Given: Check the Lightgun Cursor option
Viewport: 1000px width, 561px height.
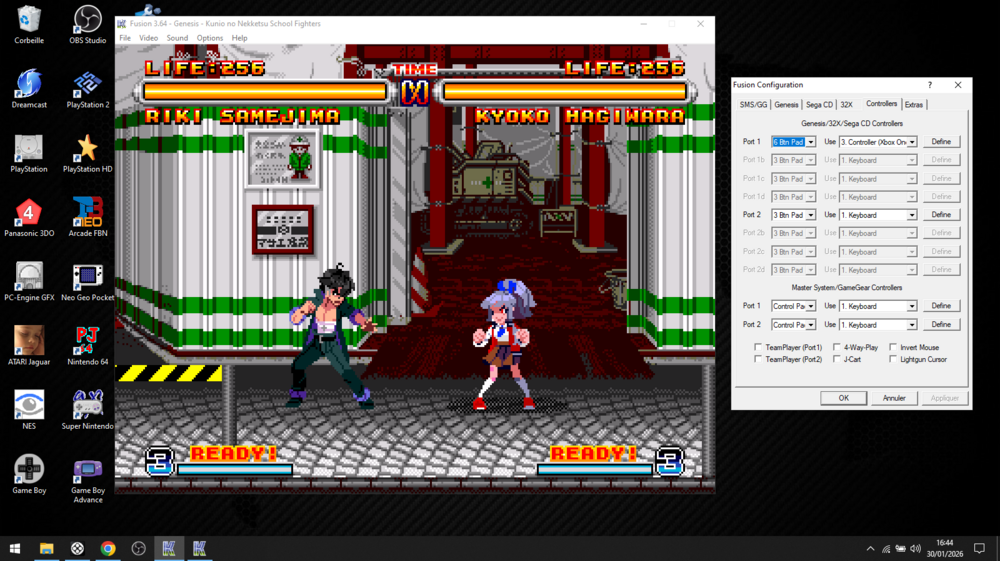Looking at the screenshot, I should click(x=893, y=359).
